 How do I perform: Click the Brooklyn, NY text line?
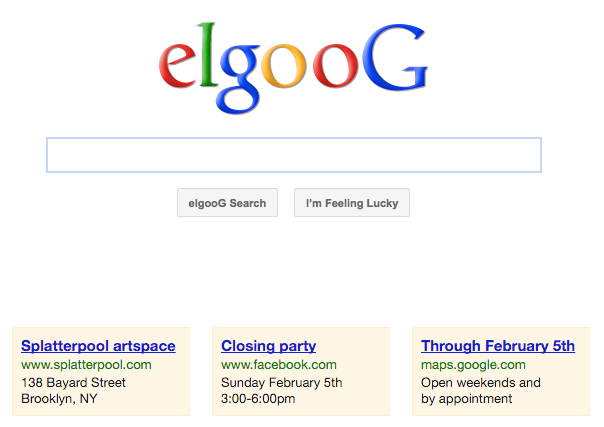point(59,399)
